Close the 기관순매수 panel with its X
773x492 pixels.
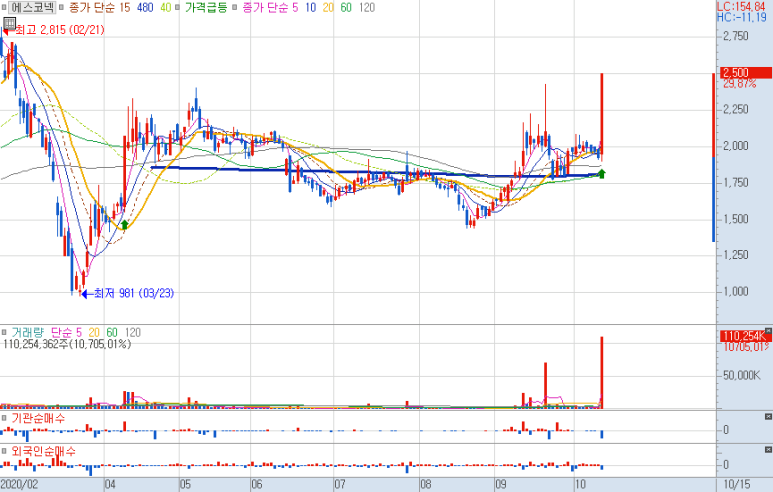coord(768,417)
